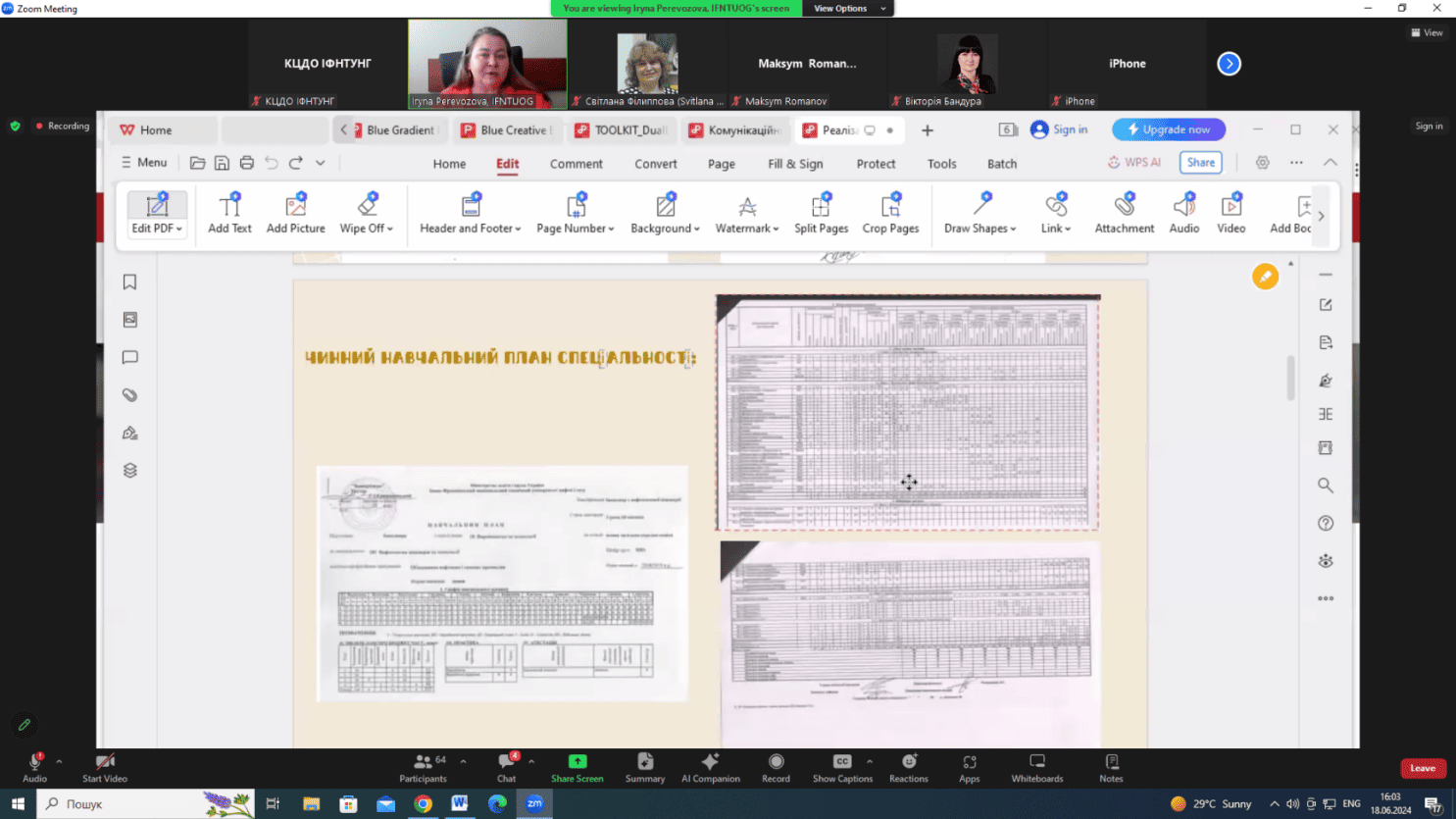Screen dimensions: 1456x819
Task: Click the document vertical scrollbar thumb
Action: pos(1290,378)
